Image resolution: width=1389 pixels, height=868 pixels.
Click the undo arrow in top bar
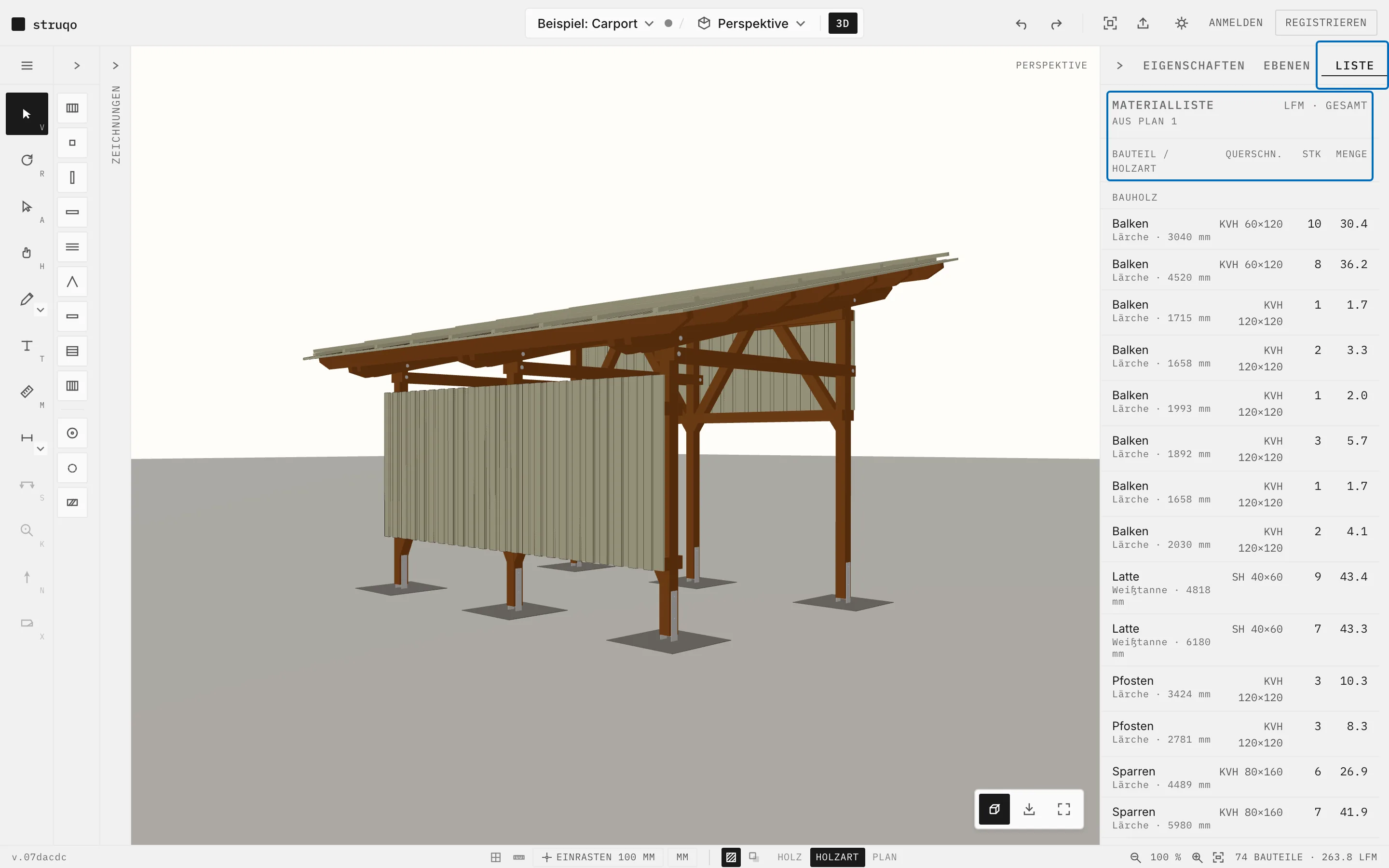click(x=1021, y=24)
